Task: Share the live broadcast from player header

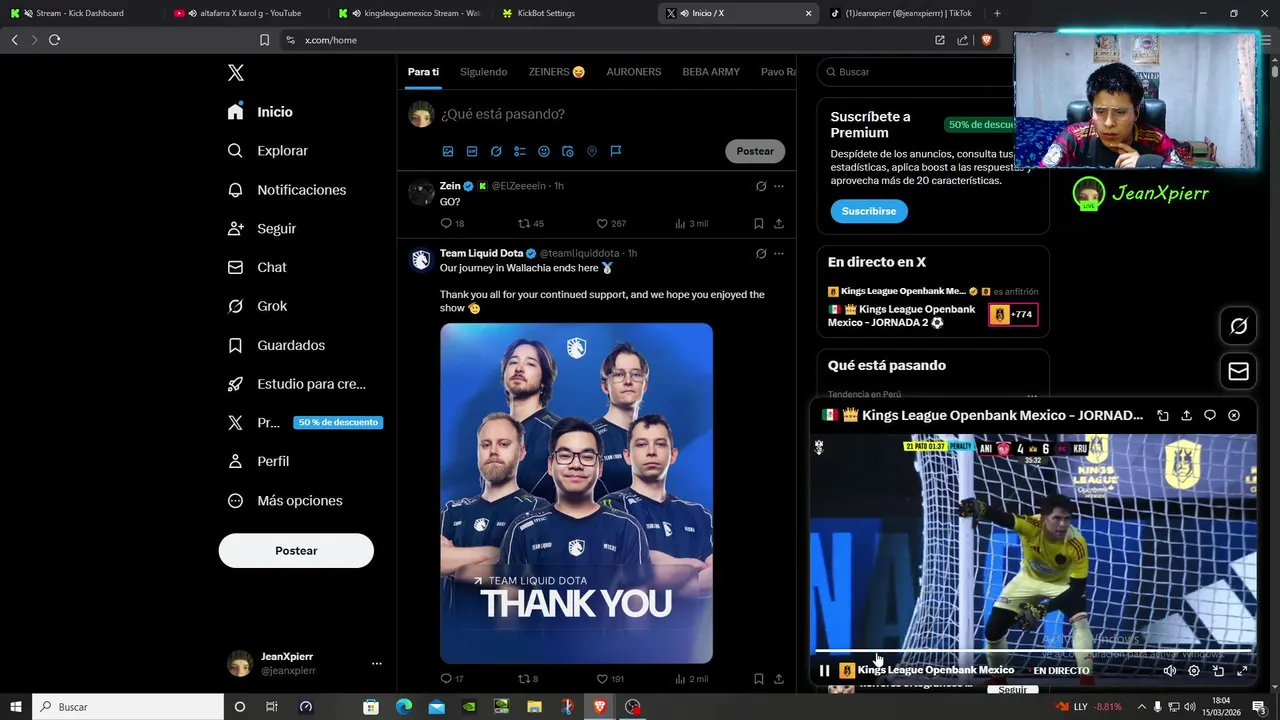Action: click(1186, 415)
